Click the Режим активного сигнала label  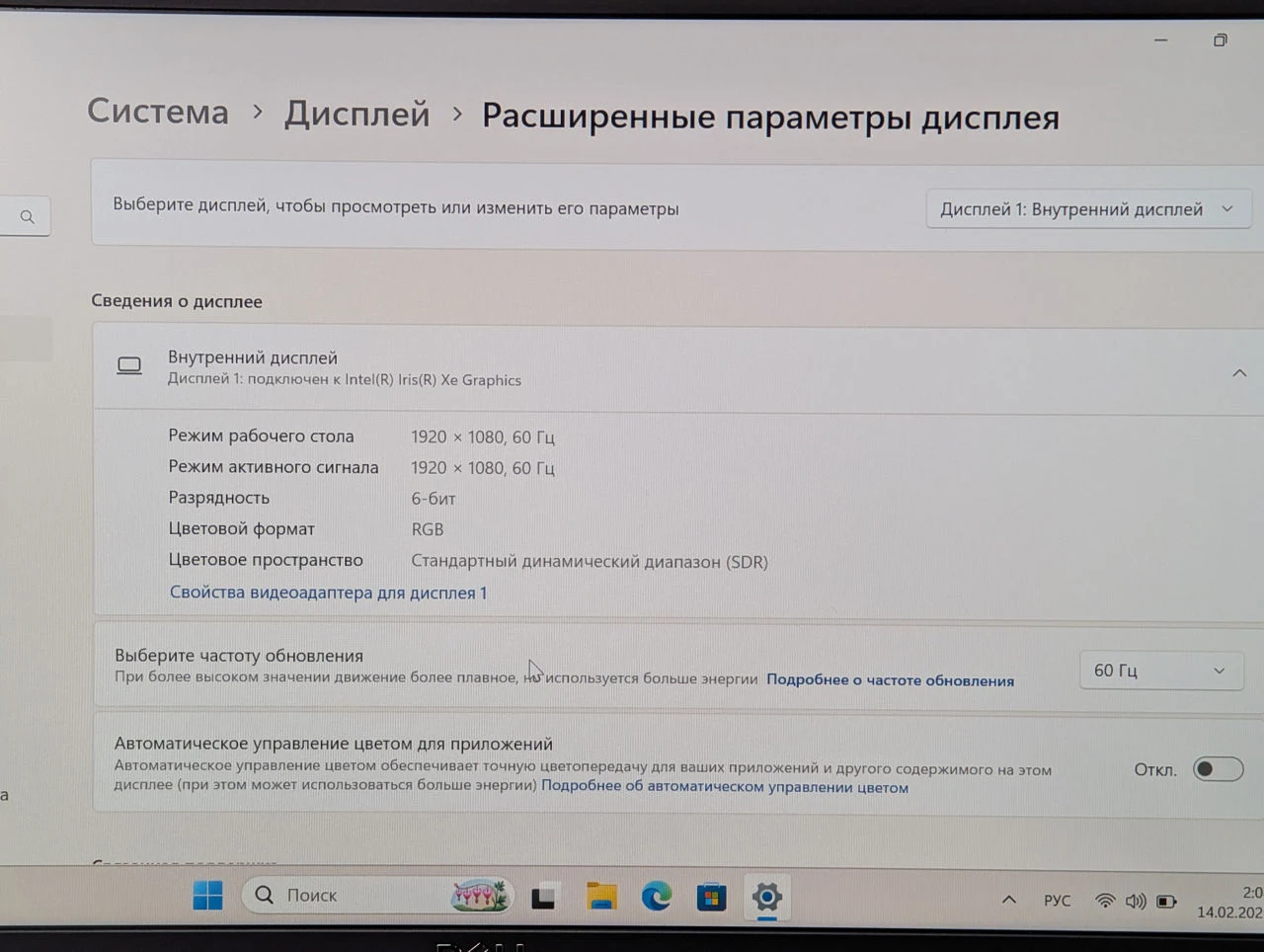coord(274,467)
